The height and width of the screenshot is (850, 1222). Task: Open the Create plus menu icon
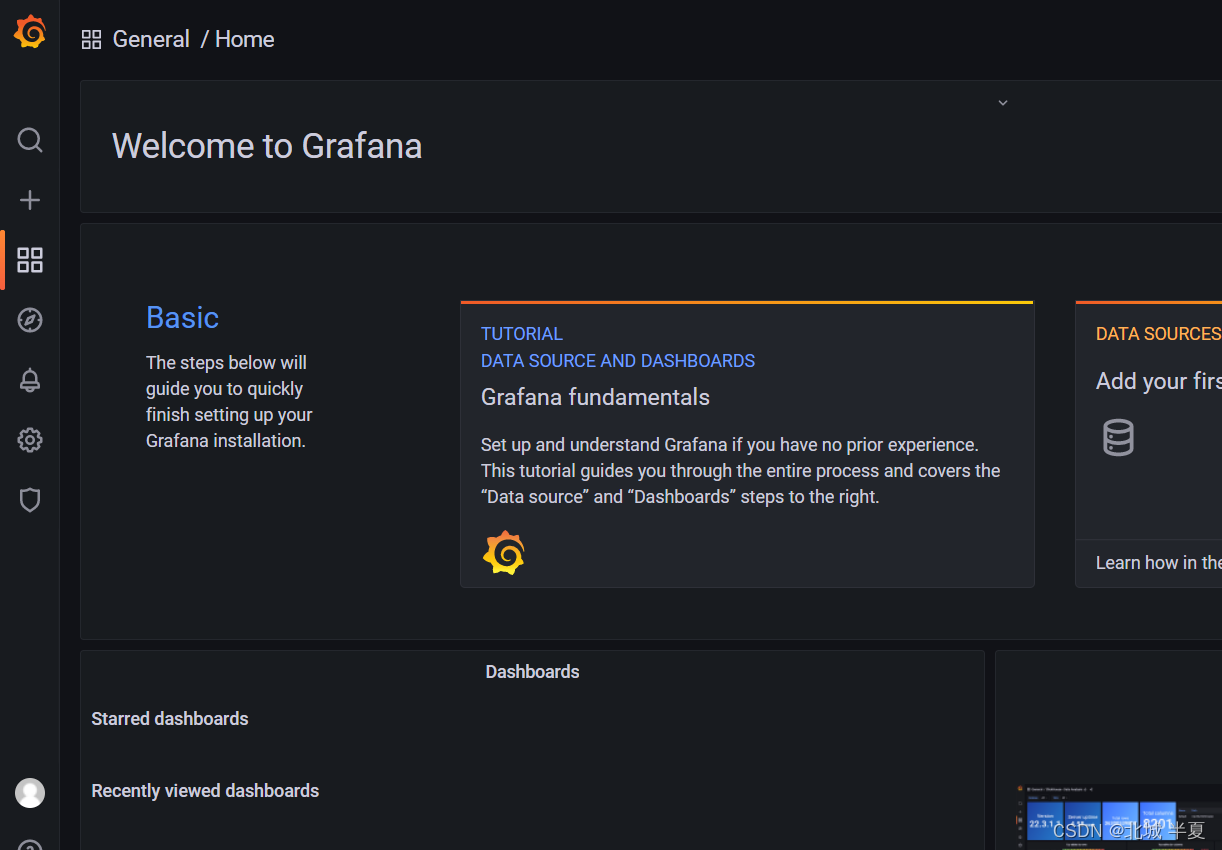tap(30, 200)
